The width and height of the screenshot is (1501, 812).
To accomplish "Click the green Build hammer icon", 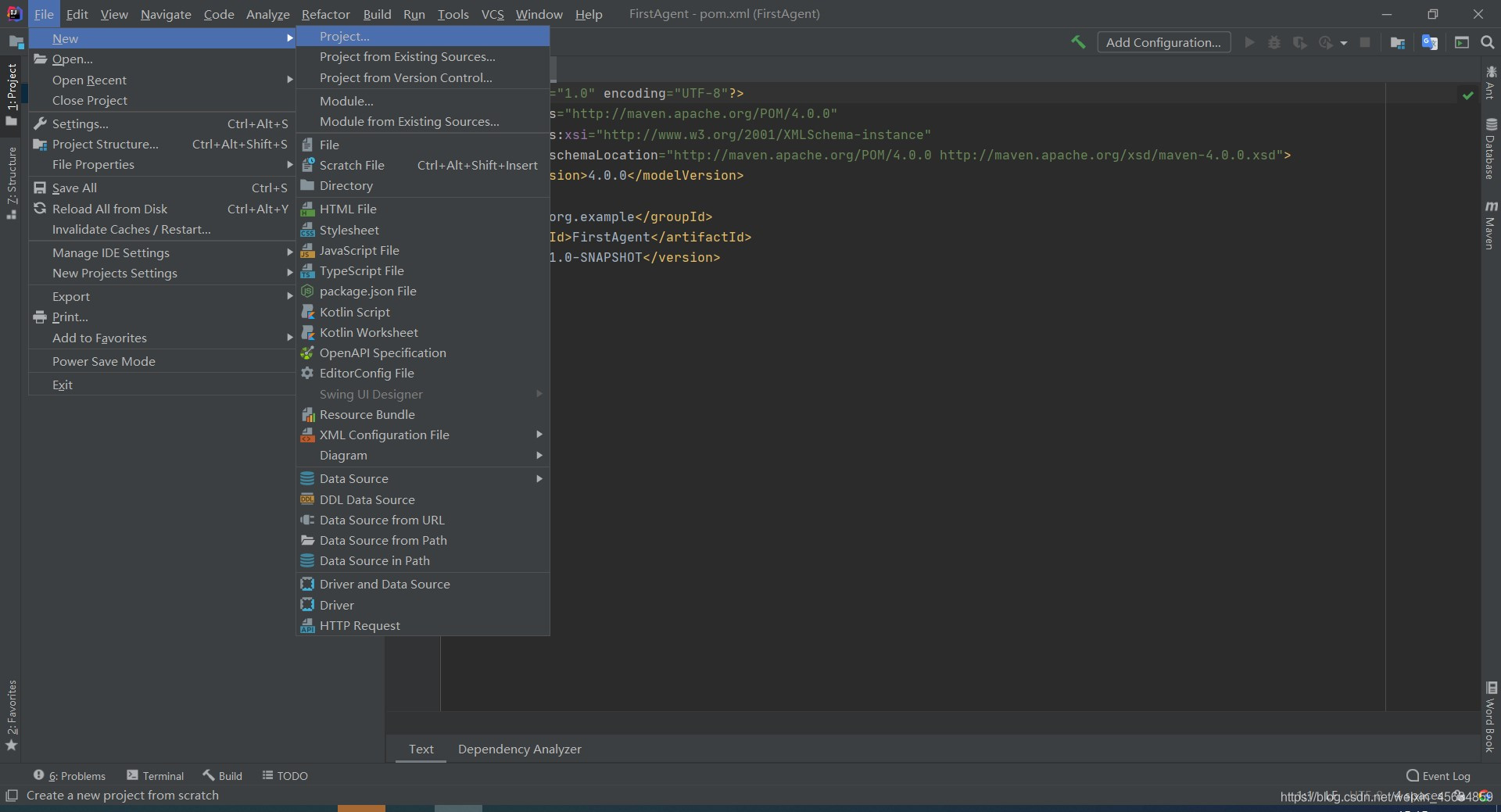I will 1078,42.
